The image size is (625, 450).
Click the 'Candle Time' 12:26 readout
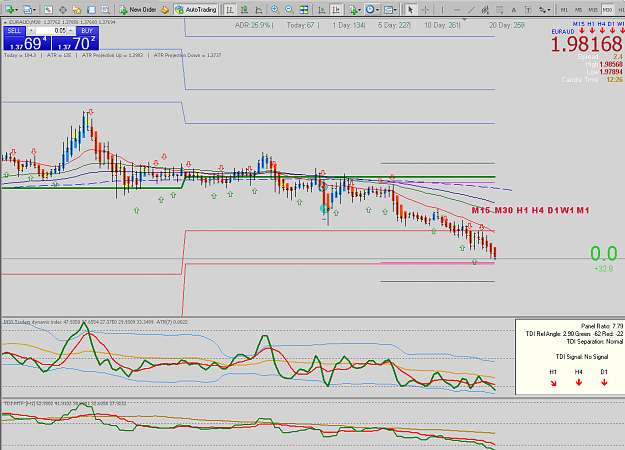pyautogui.click(x=592, y=80)
